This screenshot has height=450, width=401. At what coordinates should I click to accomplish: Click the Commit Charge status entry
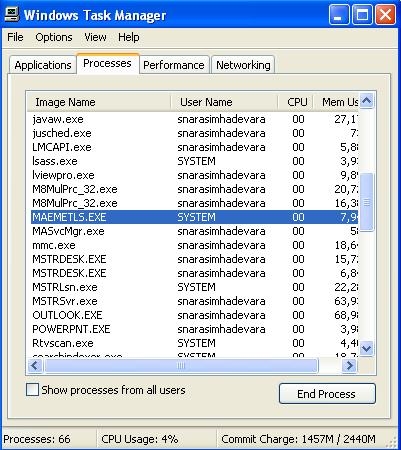pos(298,439)
